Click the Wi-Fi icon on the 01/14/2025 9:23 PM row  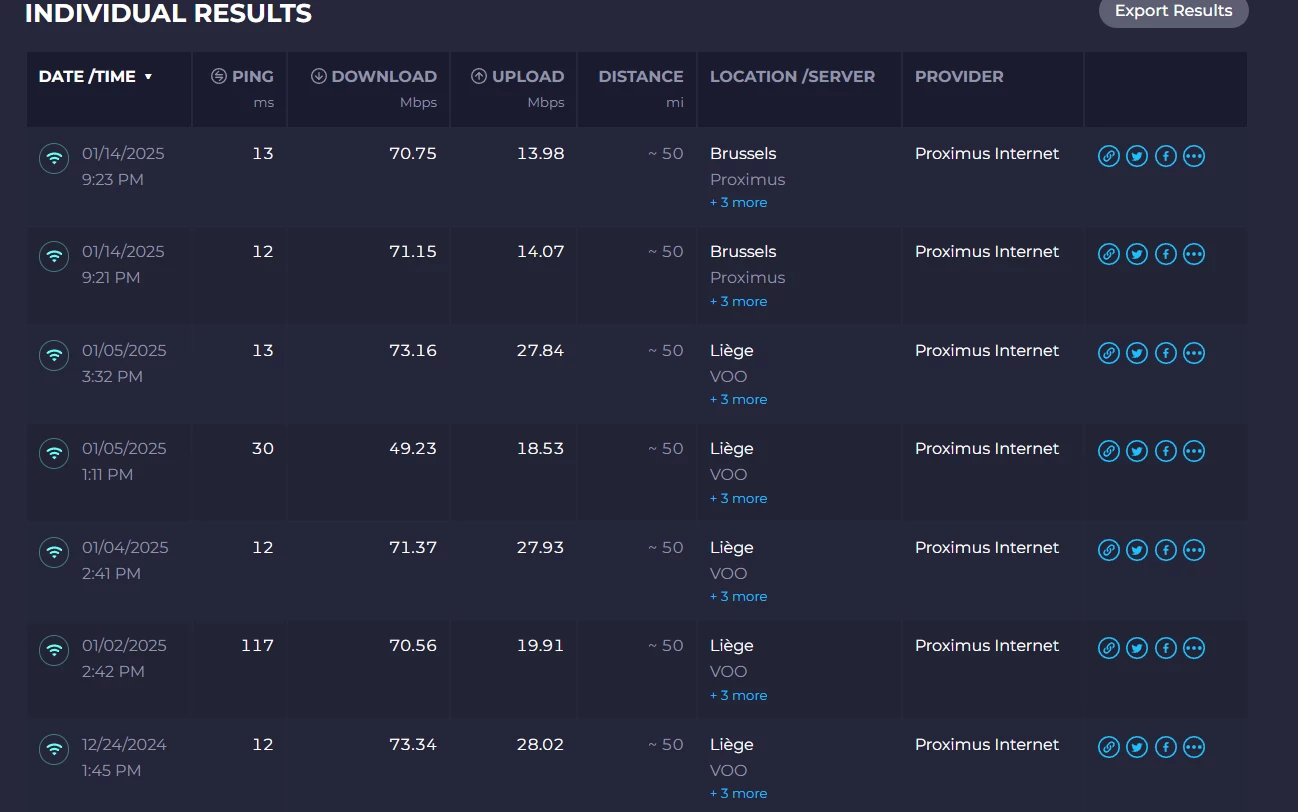coord(54,158)
